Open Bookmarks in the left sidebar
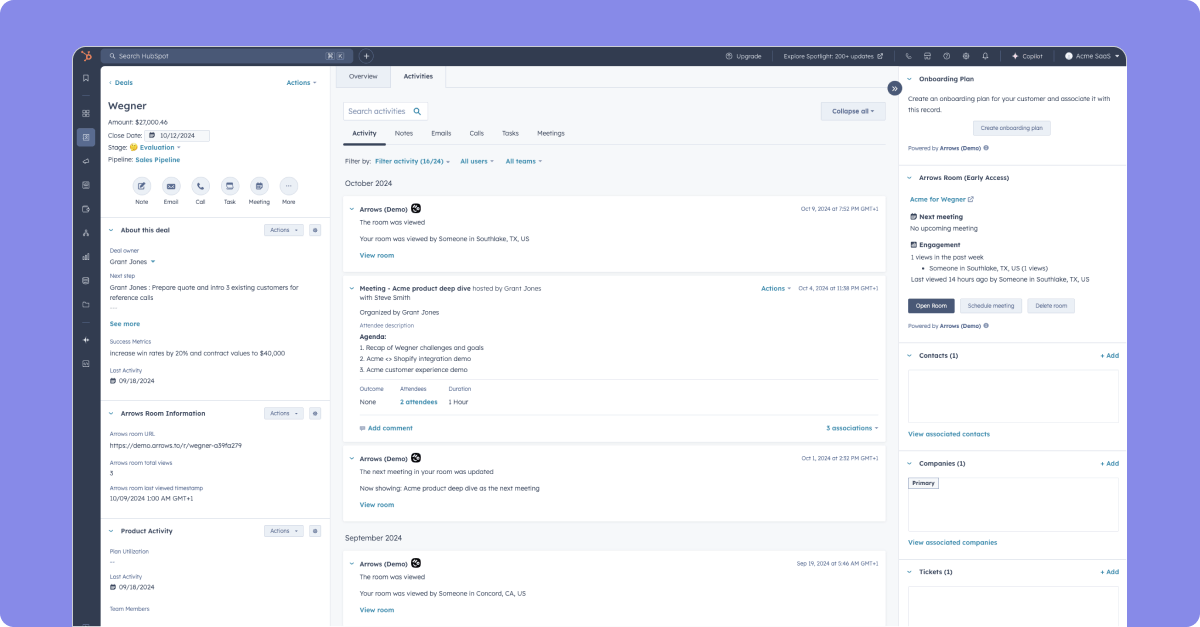The height and width of the screenshot is (627, 1200). (86, 78)
